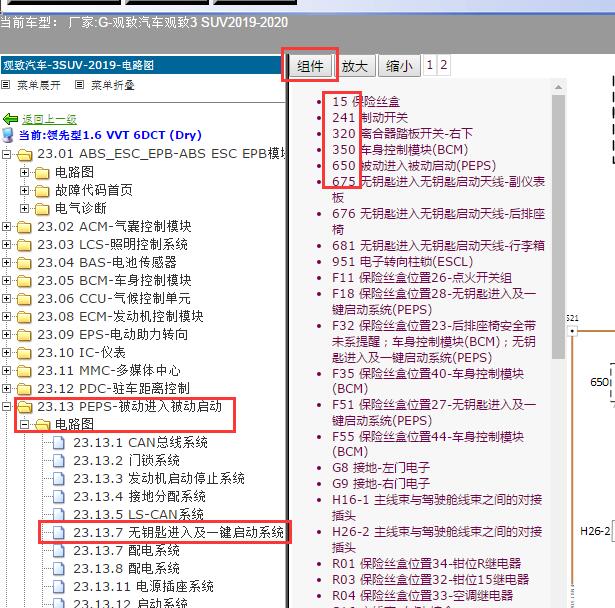Expand 23.09 EPS-电动助力转向
The width and height of the screenshot is (615, 608).
6,335
